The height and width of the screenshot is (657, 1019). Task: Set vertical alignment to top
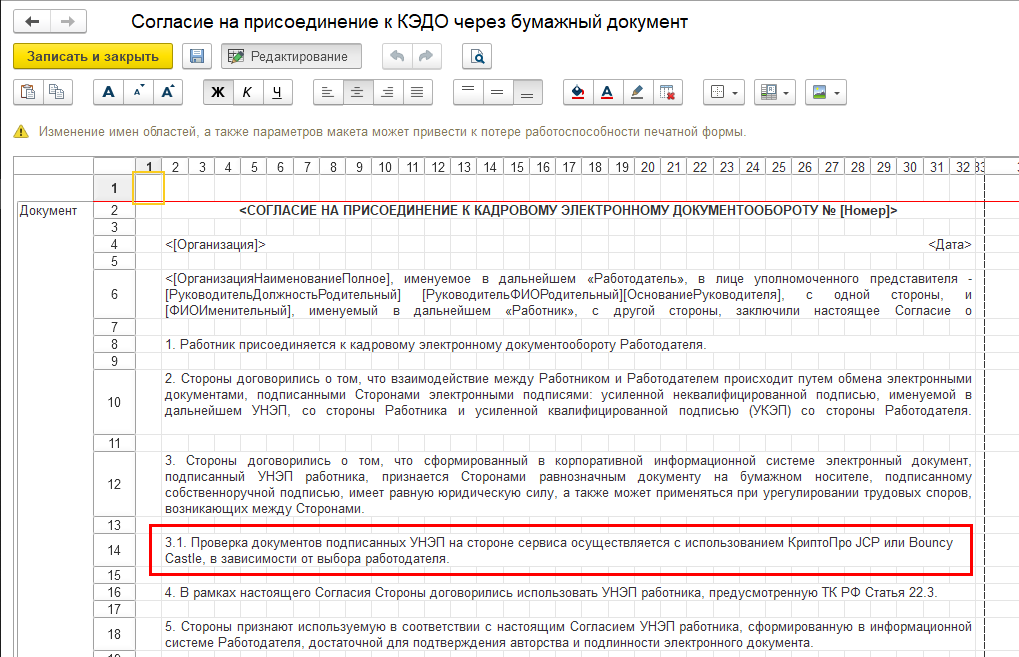[468, 92]
